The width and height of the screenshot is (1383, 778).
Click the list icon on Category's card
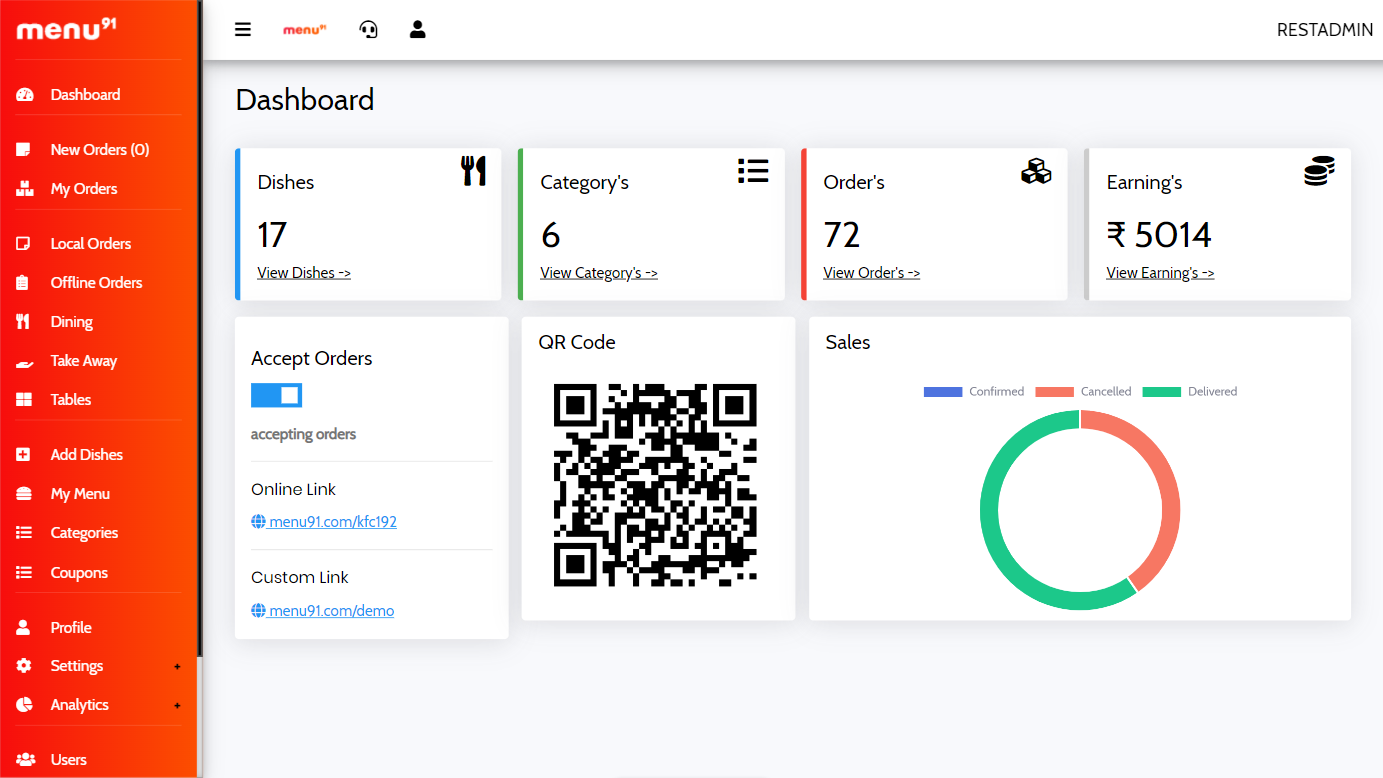tap(753, 170)
